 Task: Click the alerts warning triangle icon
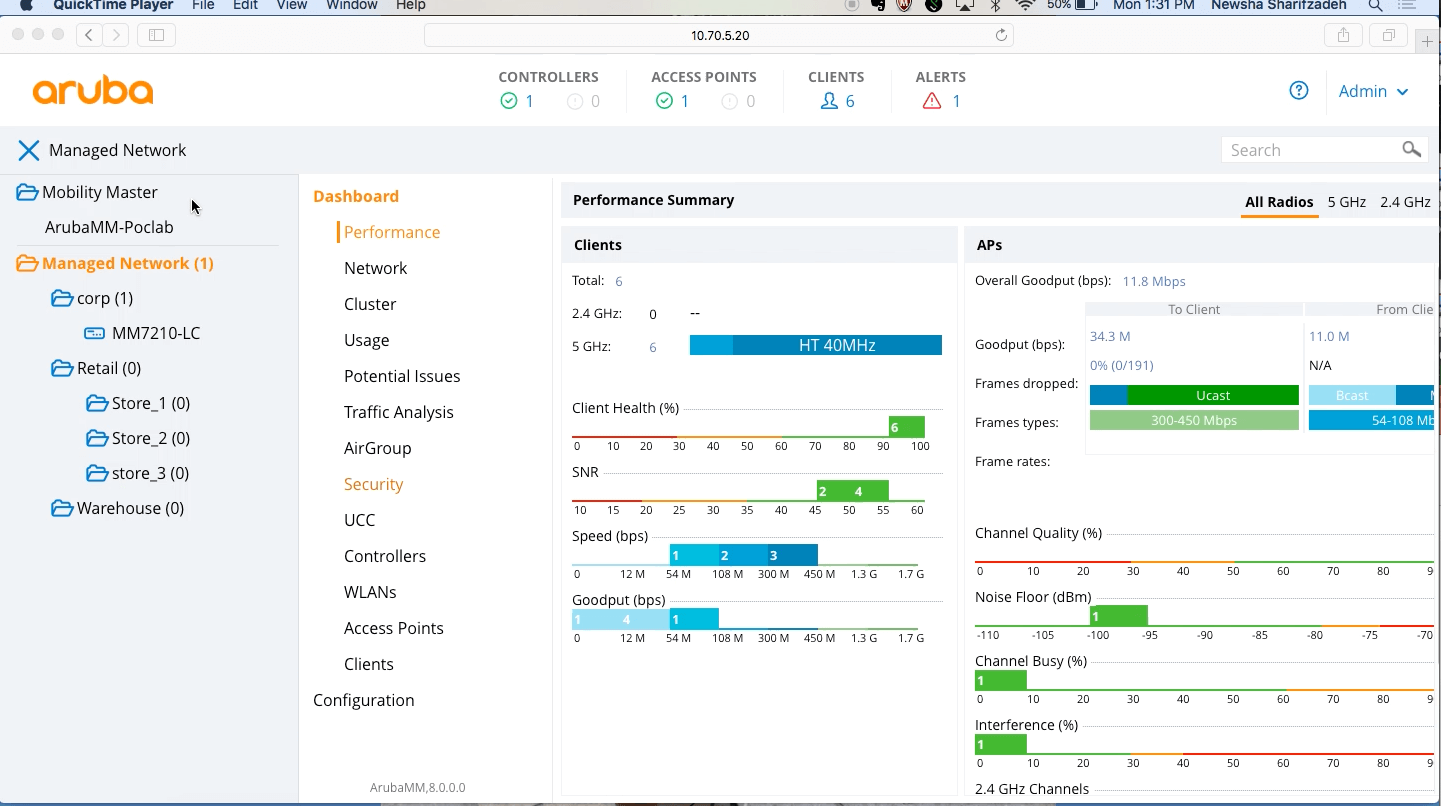point(932,101)
